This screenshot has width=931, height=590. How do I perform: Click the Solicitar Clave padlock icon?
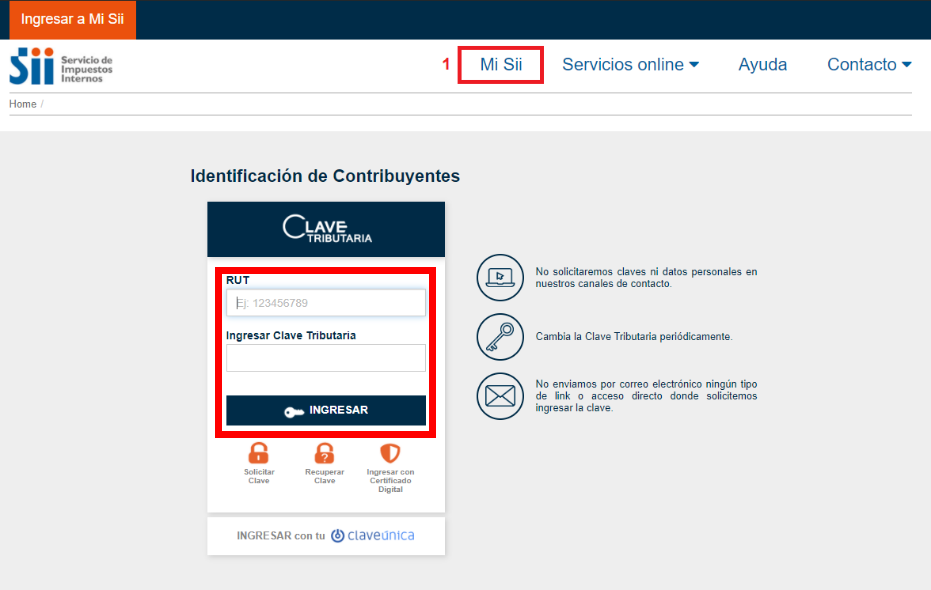pos(258,453)
